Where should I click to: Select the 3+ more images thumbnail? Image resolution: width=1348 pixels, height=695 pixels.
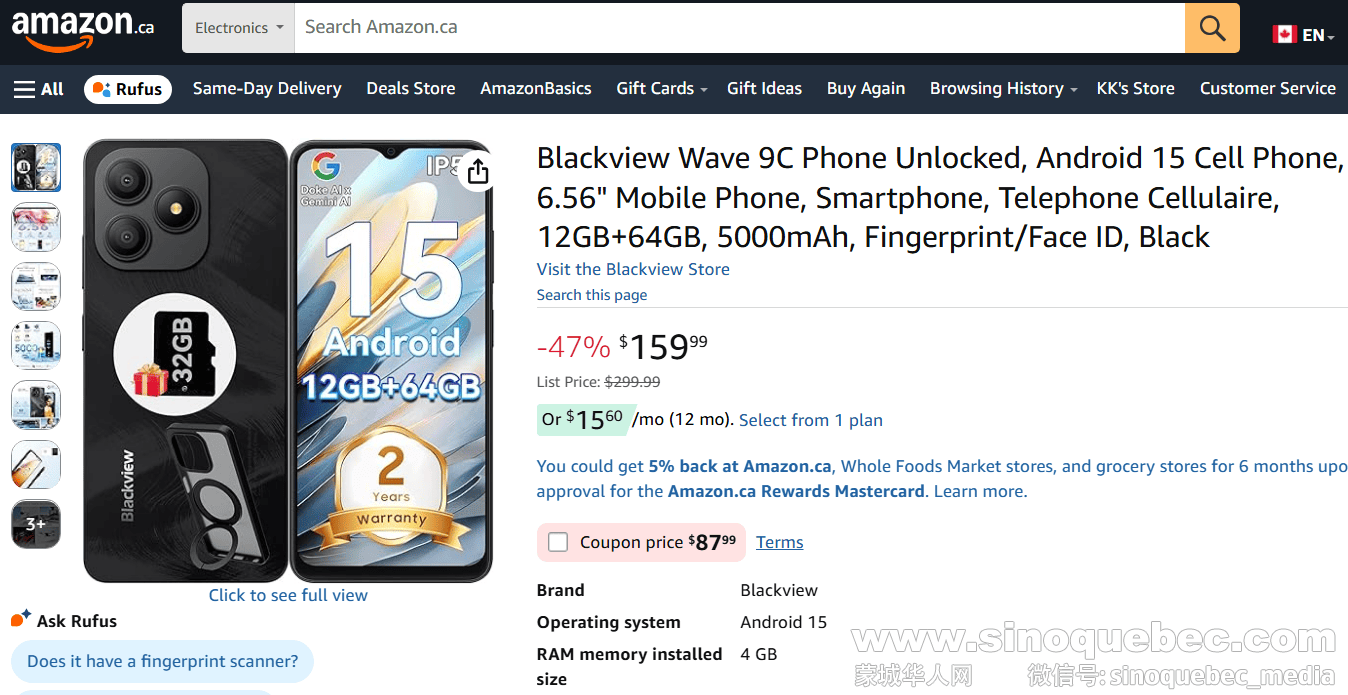coord(35,524)
